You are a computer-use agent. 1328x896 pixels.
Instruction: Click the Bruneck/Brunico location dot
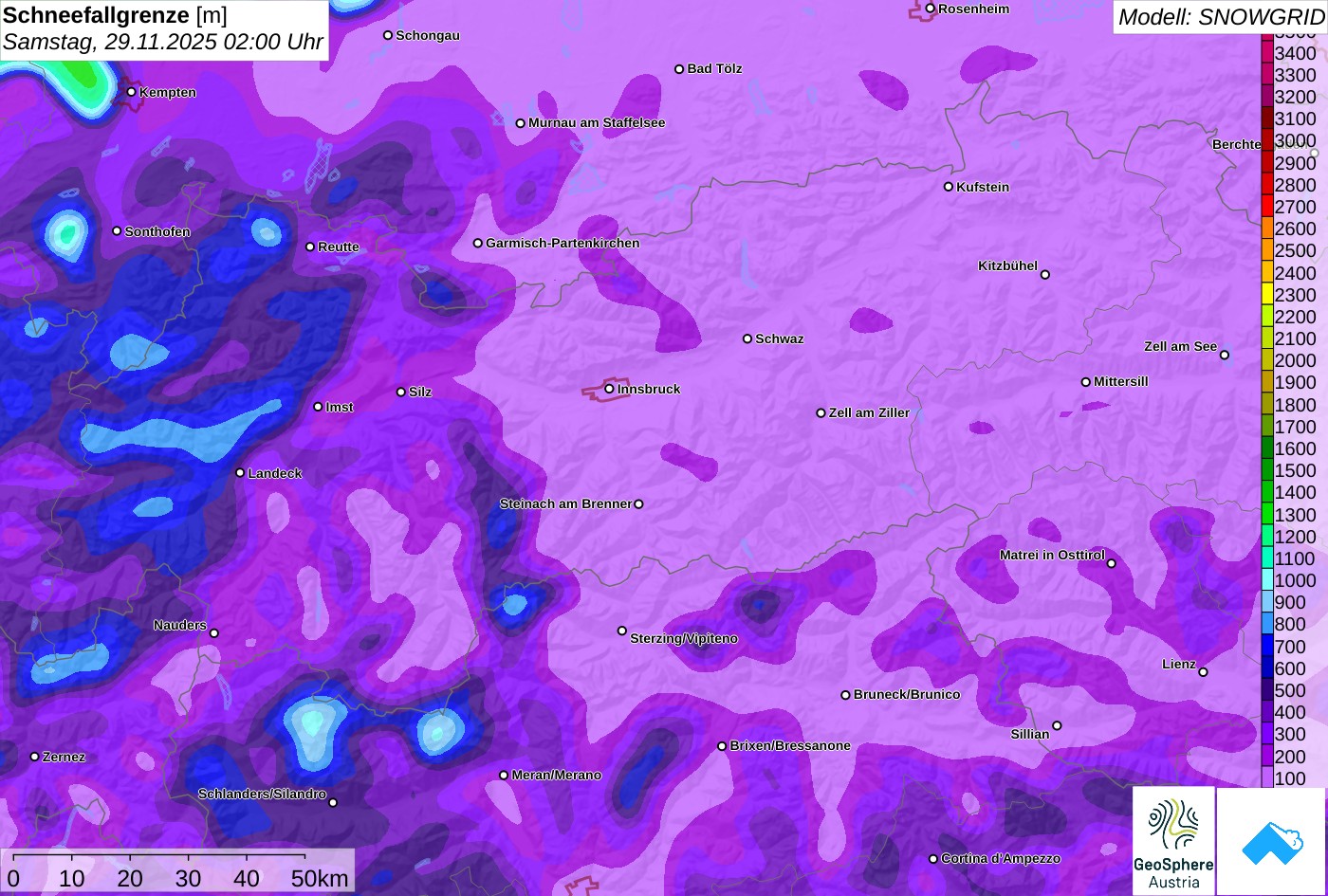tap(845, 695)
